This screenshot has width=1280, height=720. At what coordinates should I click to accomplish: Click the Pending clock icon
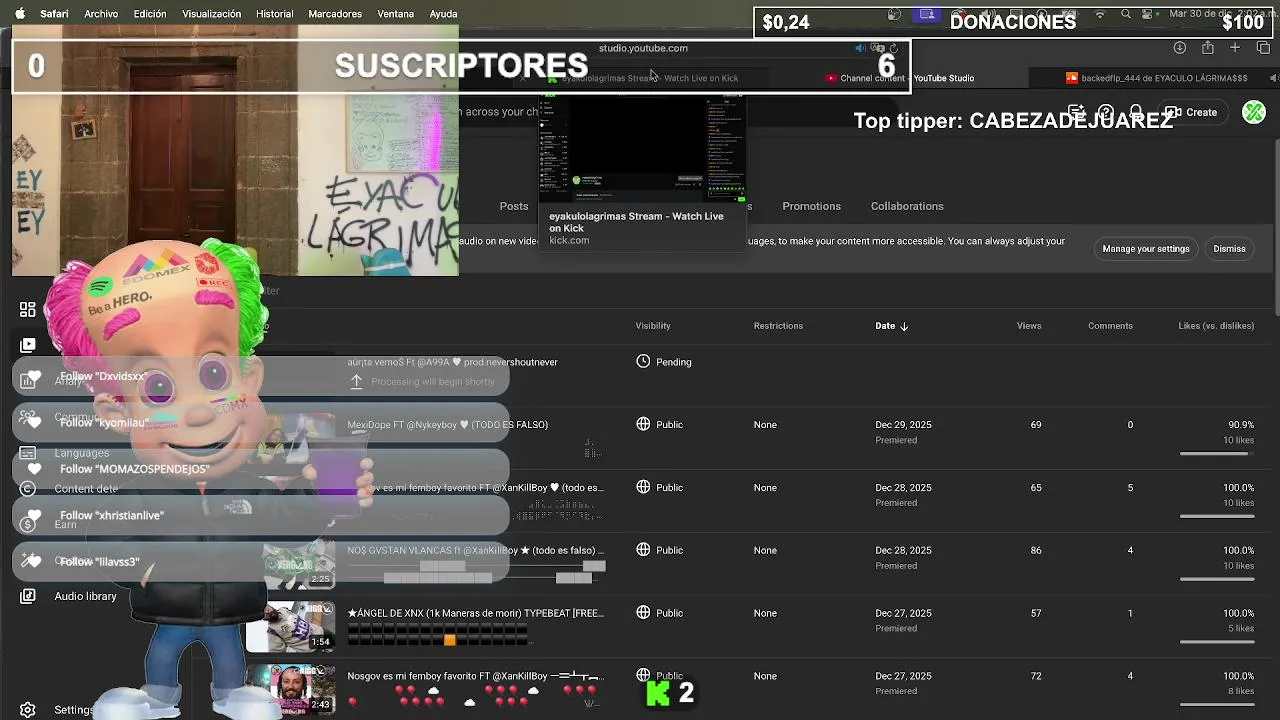point(643,362)
